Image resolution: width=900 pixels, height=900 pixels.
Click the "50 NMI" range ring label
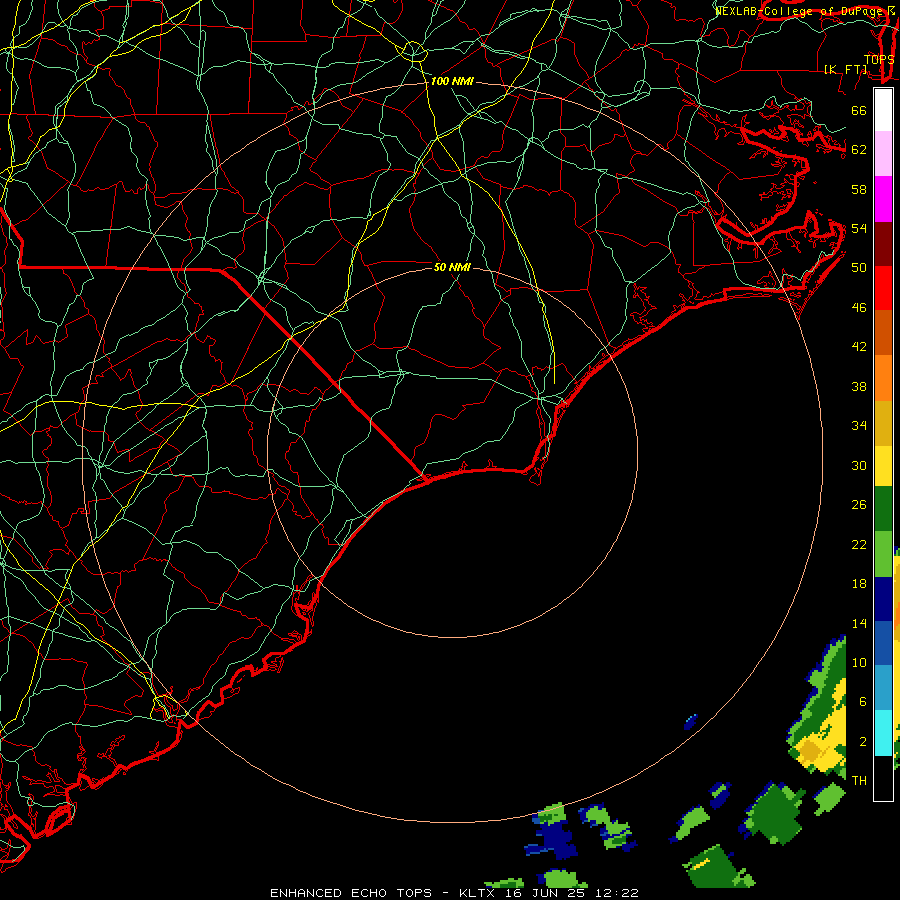tap(452, 267)
